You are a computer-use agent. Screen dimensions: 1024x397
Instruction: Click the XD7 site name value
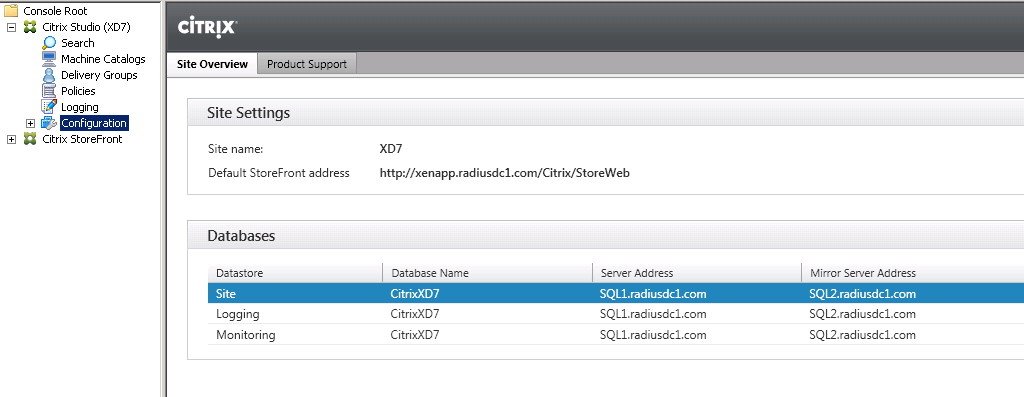tap(391, 149)
